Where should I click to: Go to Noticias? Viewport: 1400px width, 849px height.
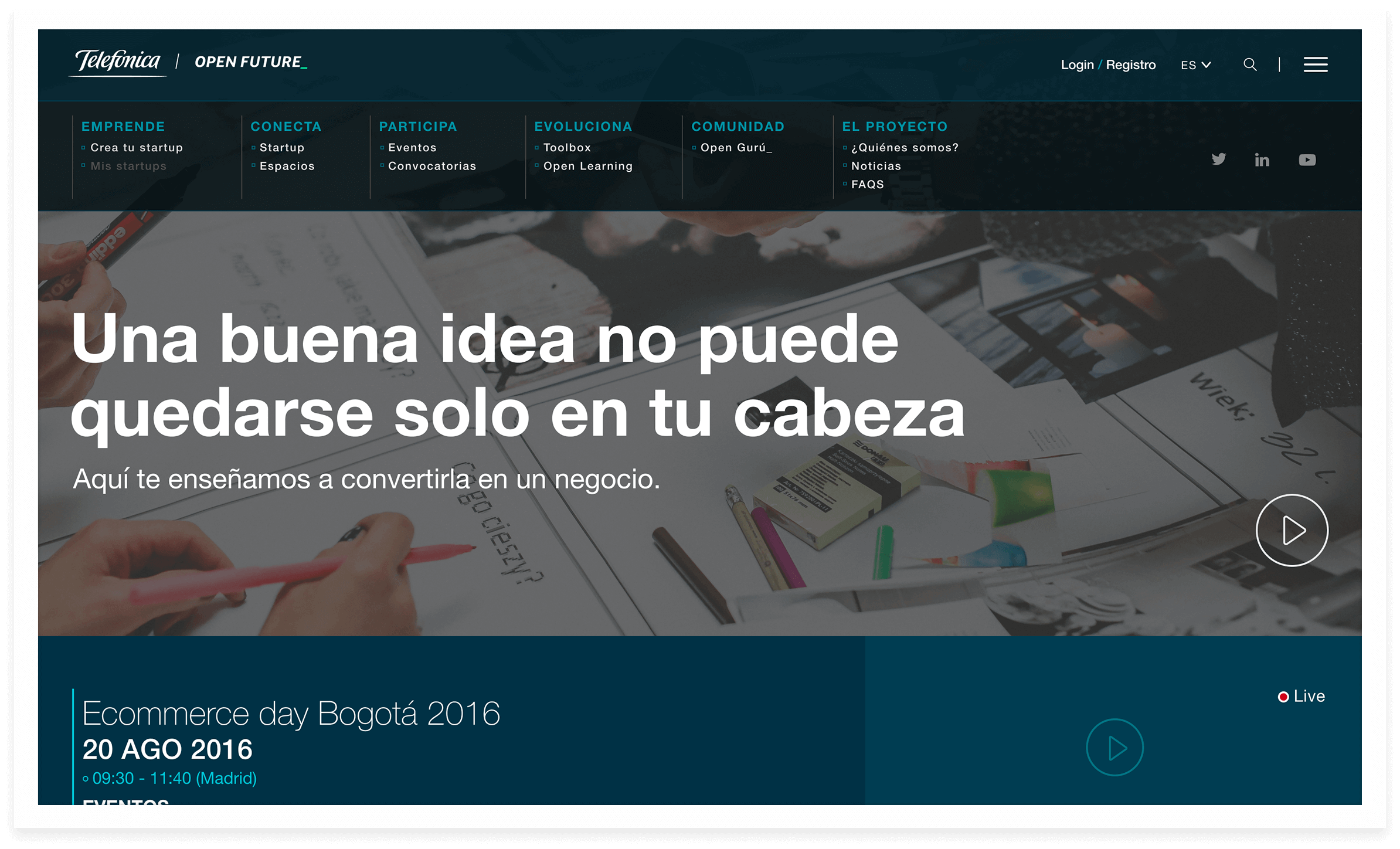point(876,166)
